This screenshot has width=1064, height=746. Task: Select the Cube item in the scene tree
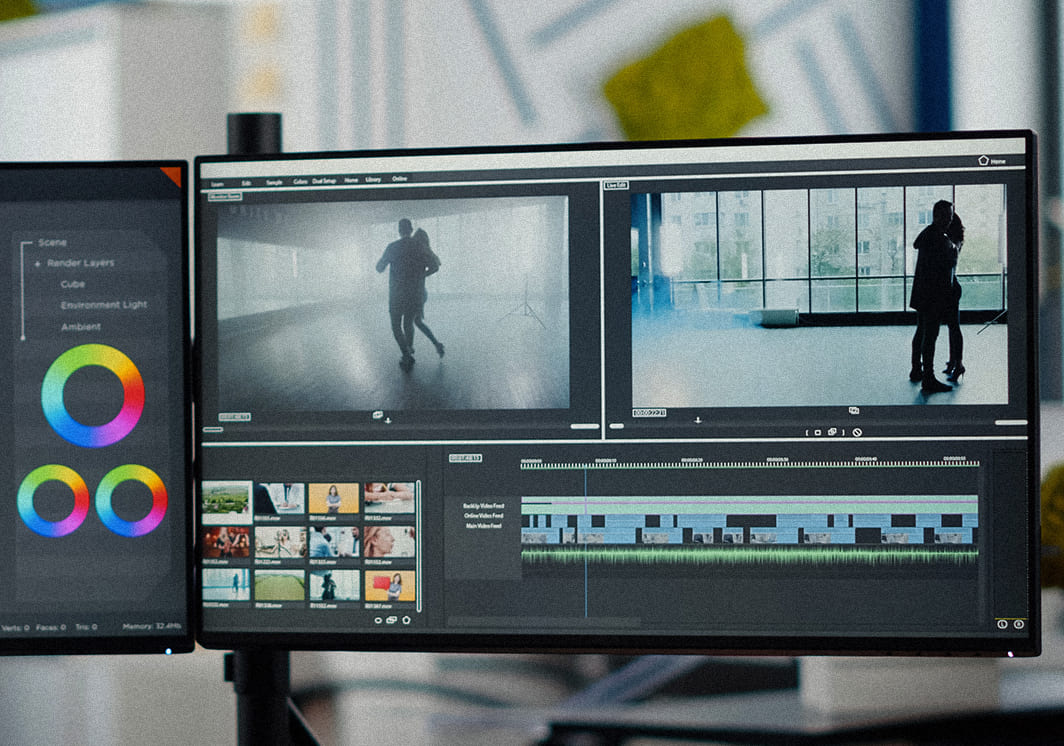72,284
